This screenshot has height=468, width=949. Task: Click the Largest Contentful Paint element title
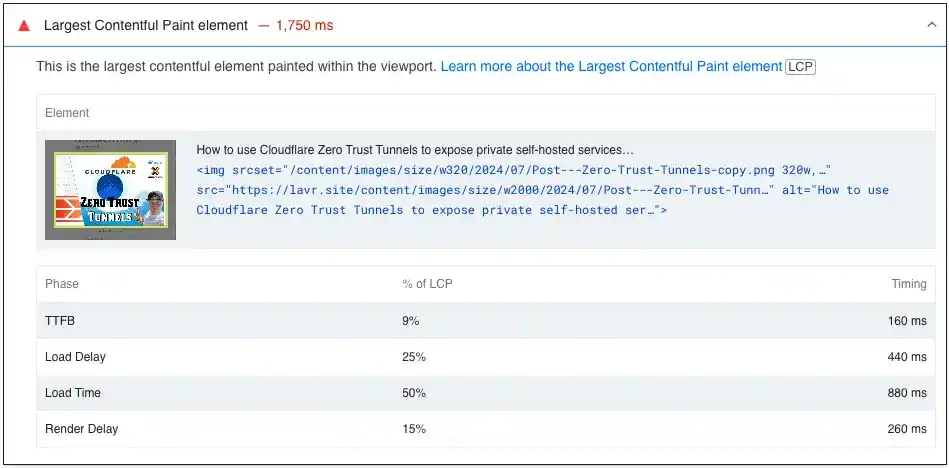pos(146,25)
